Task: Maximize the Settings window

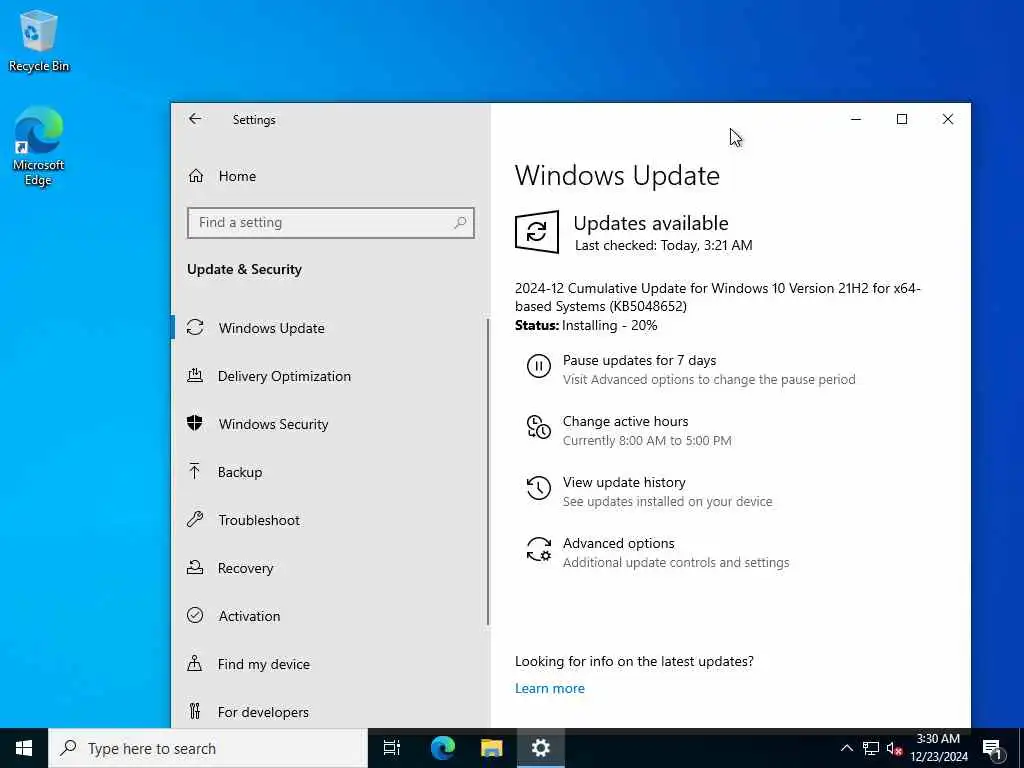Action: (901, 119)
